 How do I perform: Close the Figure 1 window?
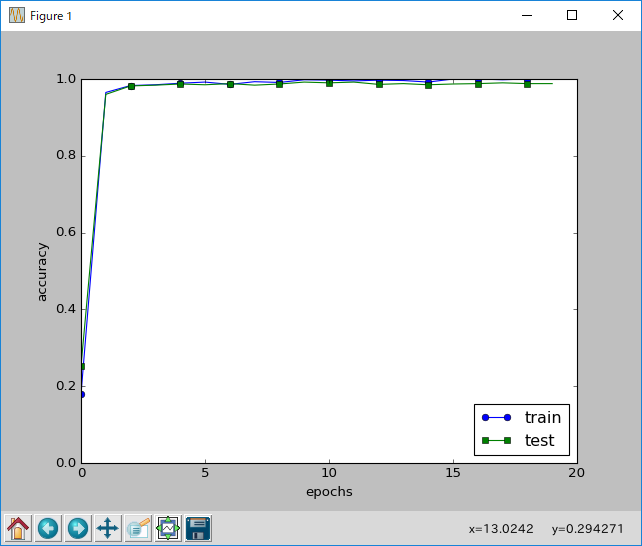(x=617, y=16)
